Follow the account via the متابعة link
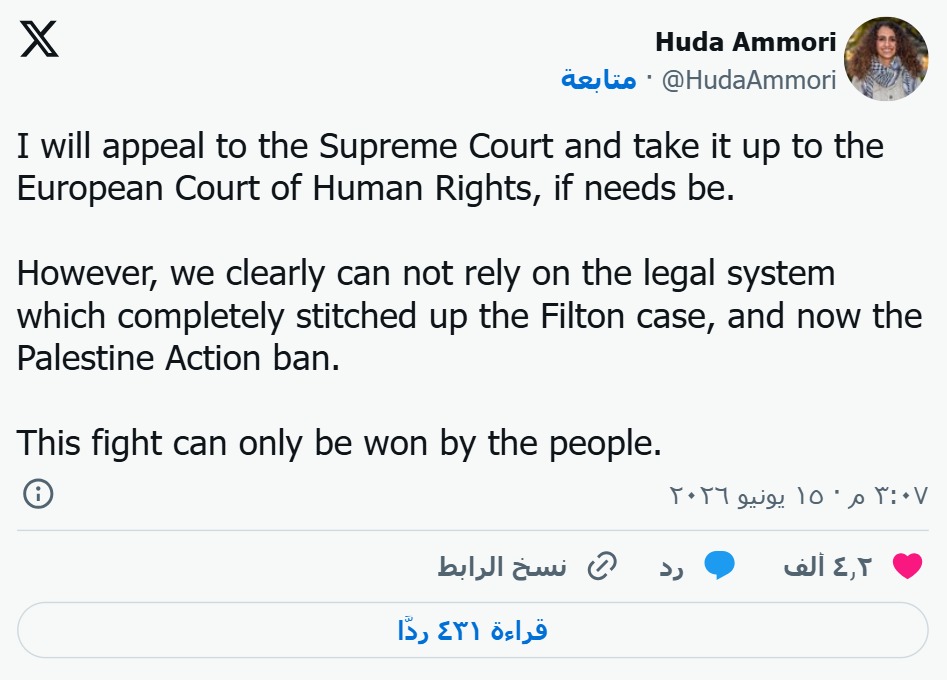 599,79
